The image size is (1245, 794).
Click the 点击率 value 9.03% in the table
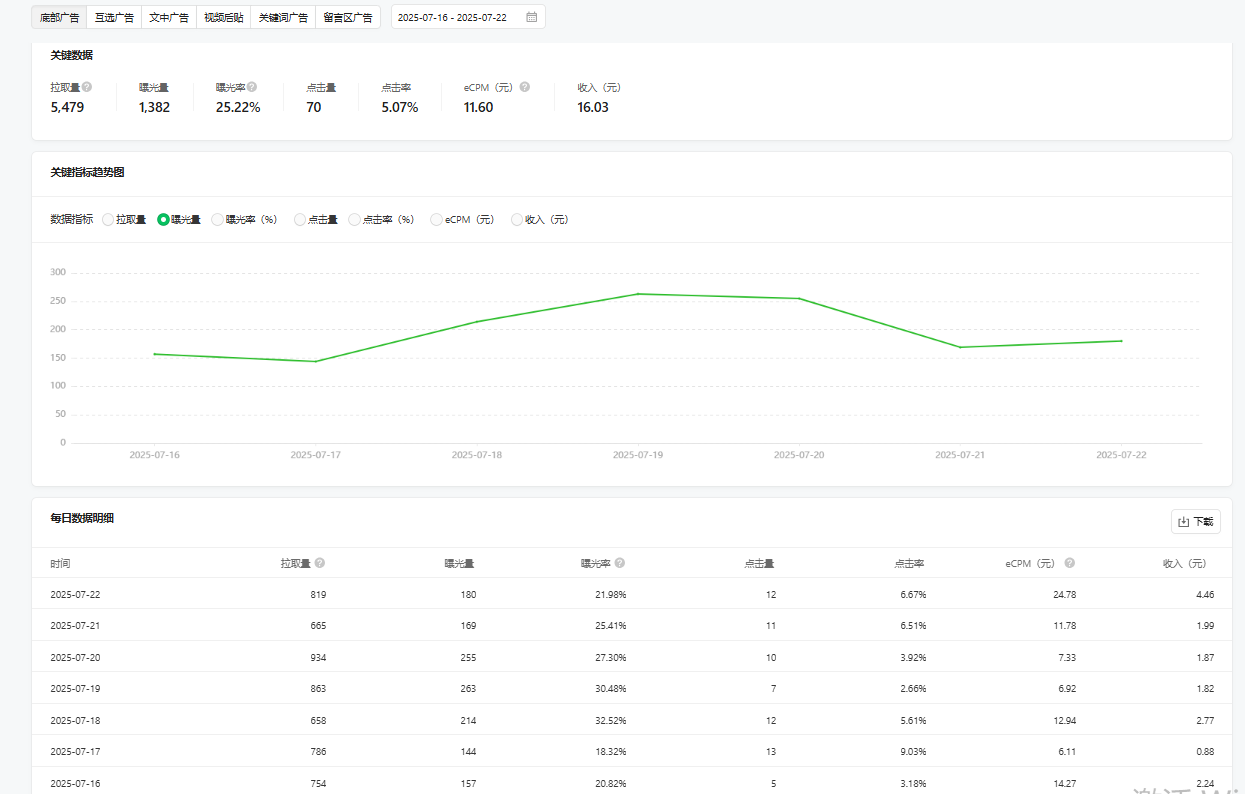[914, 752]
